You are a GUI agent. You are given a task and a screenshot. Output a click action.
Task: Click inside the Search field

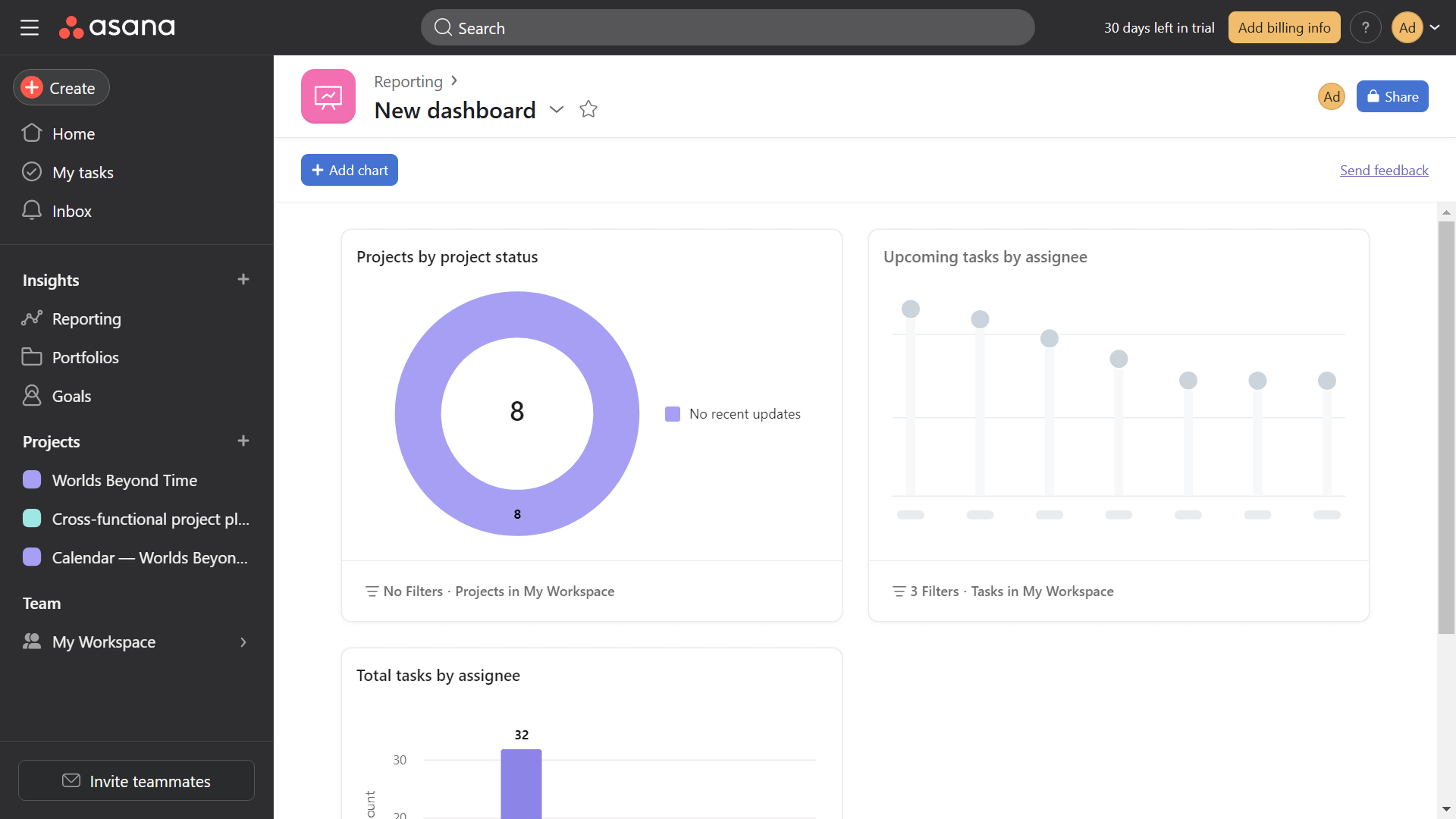click(x=726, y=27)
